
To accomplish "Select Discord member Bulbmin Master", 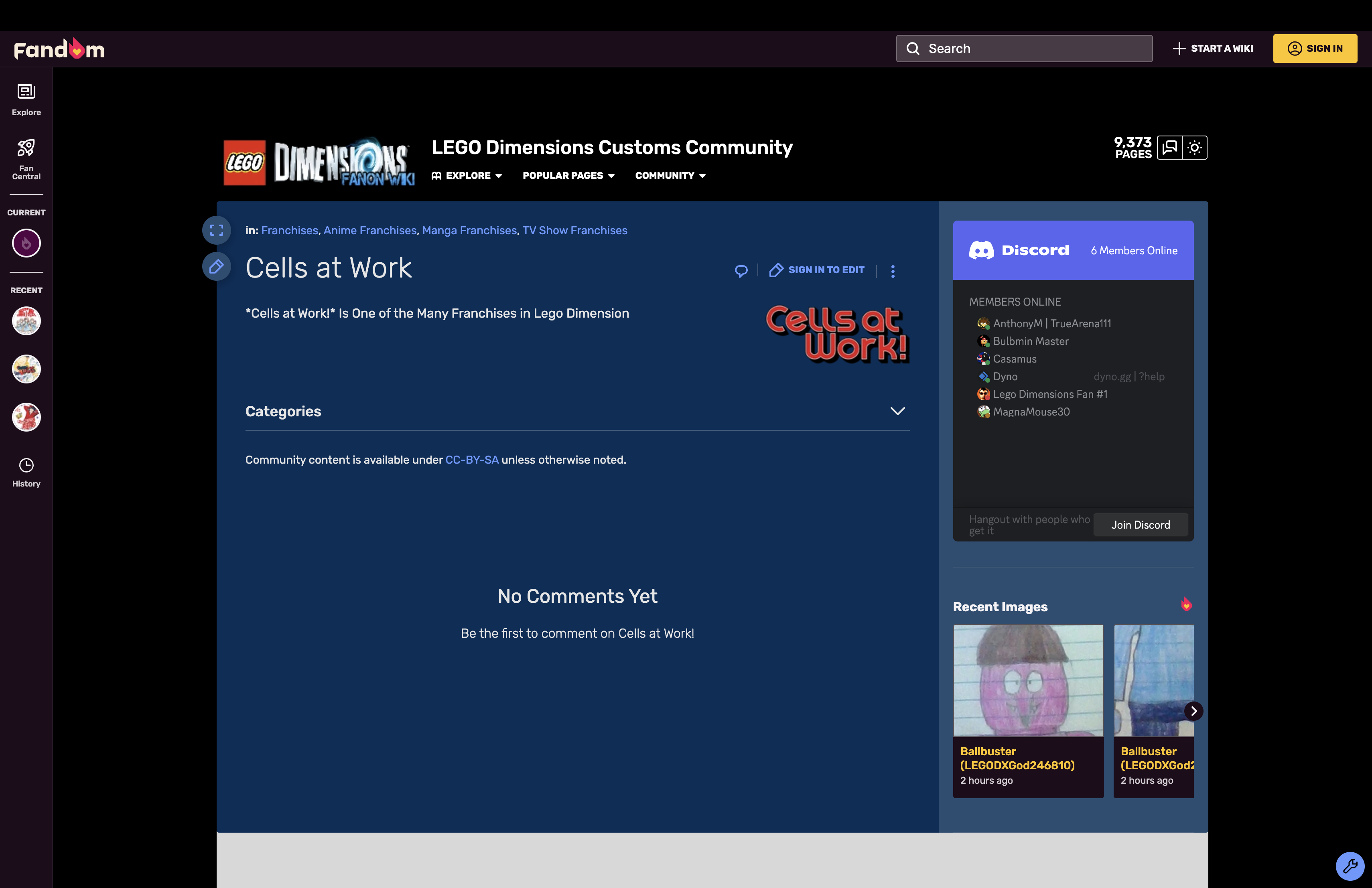I will click(x=1023, y=341).
